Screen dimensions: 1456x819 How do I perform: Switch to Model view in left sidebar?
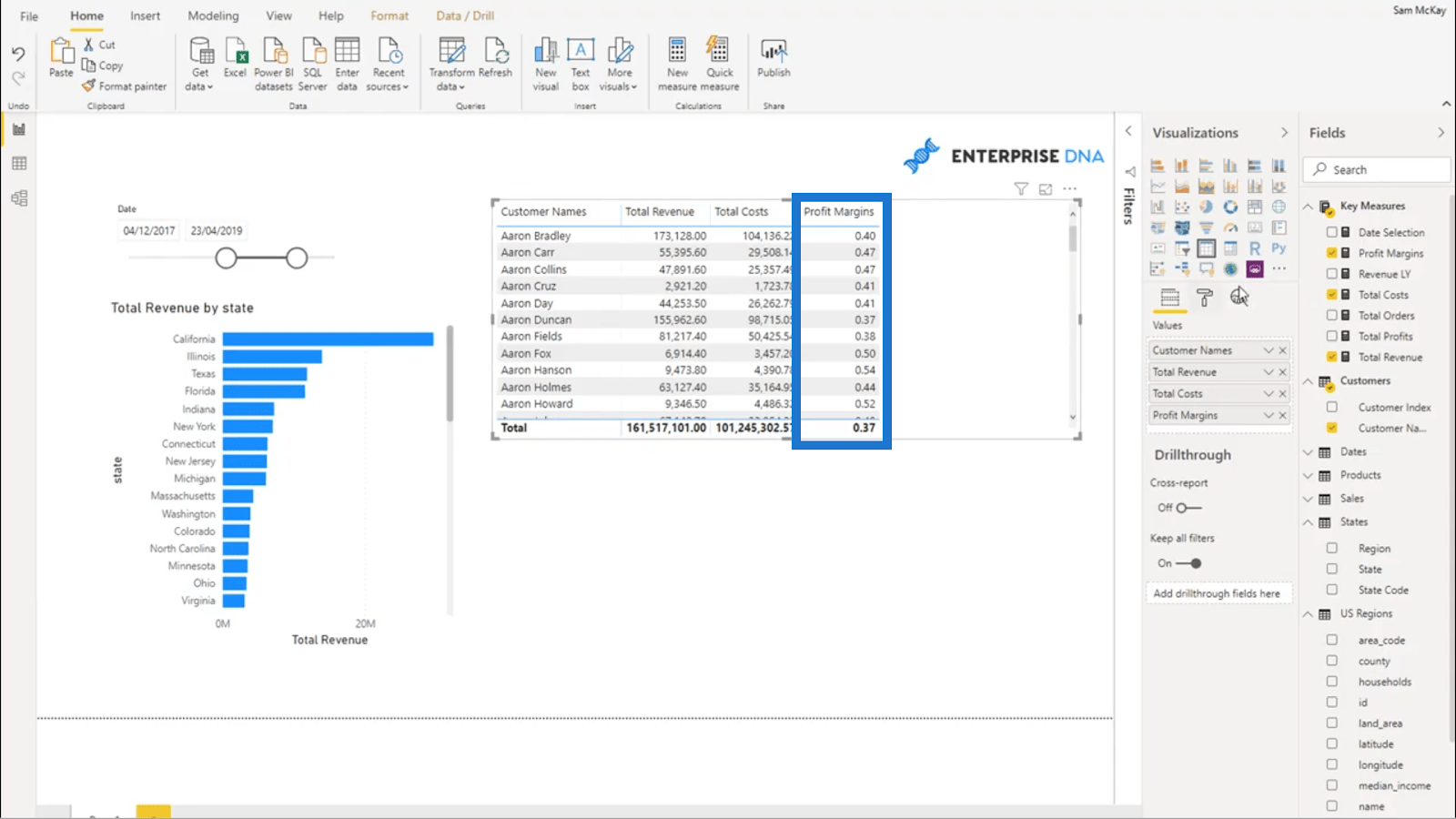click(x=19, y=198)
